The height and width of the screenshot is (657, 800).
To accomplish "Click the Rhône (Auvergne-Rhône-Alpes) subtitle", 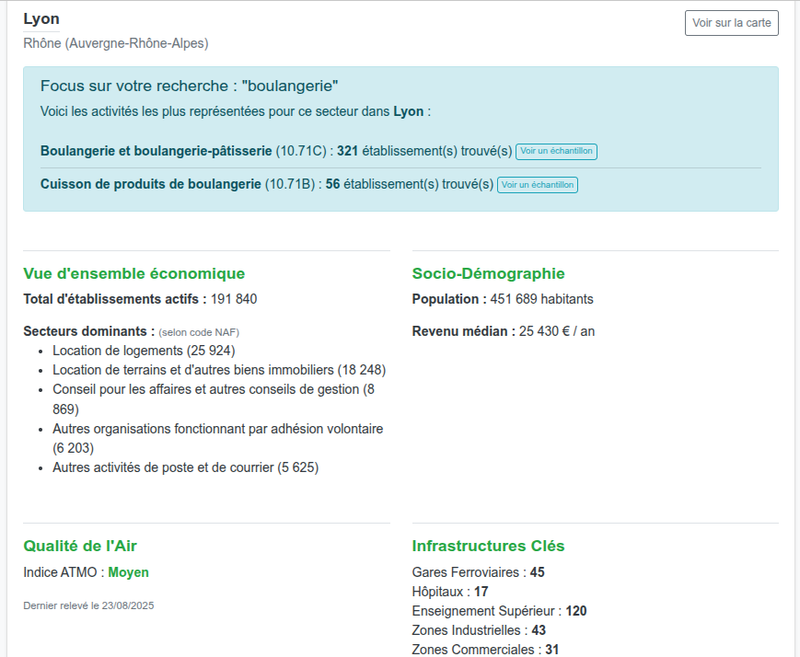I will click(x=115, y=43).
